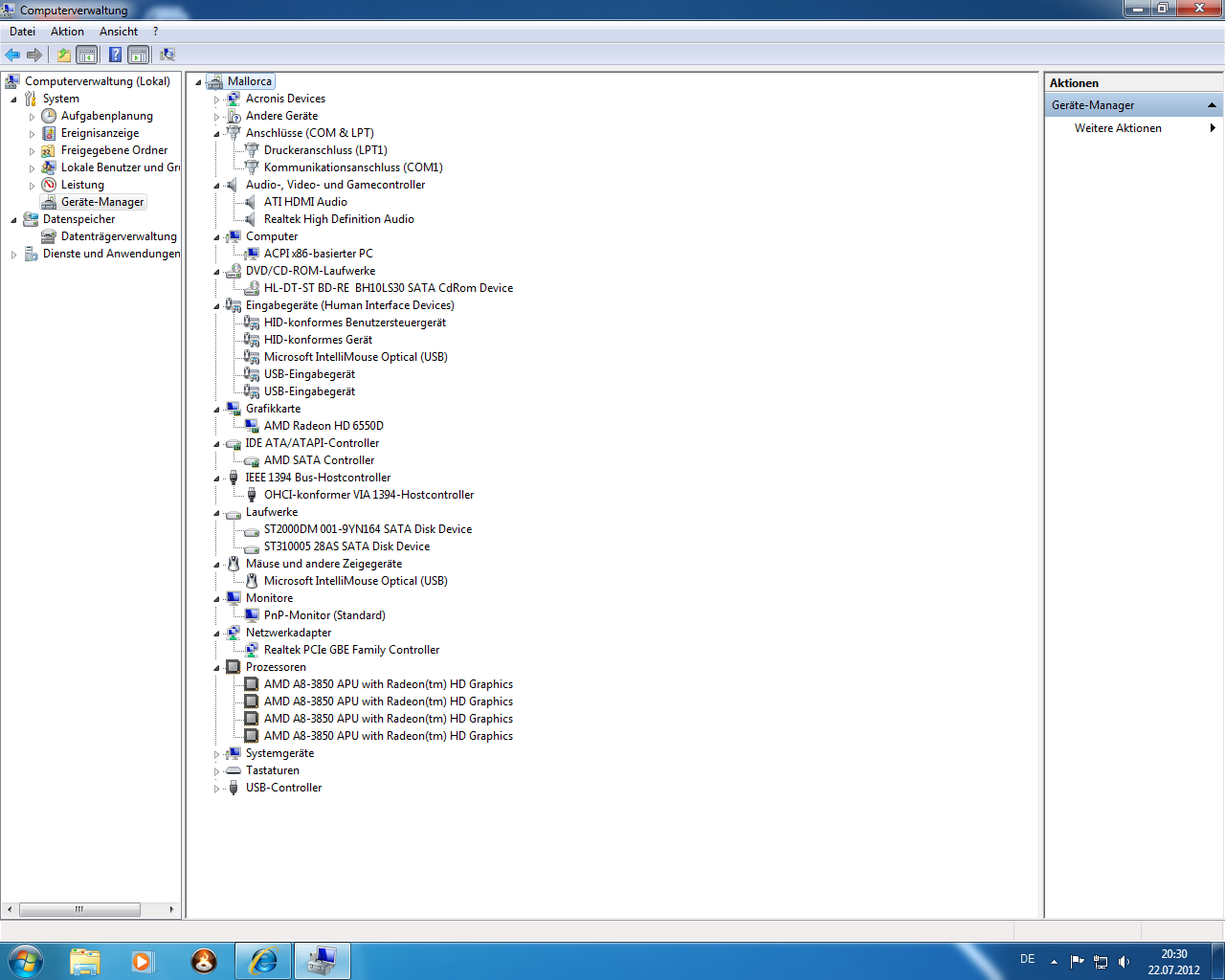
Task: Toggle the action pane show/hide toolbar icon
Action: 139,55
